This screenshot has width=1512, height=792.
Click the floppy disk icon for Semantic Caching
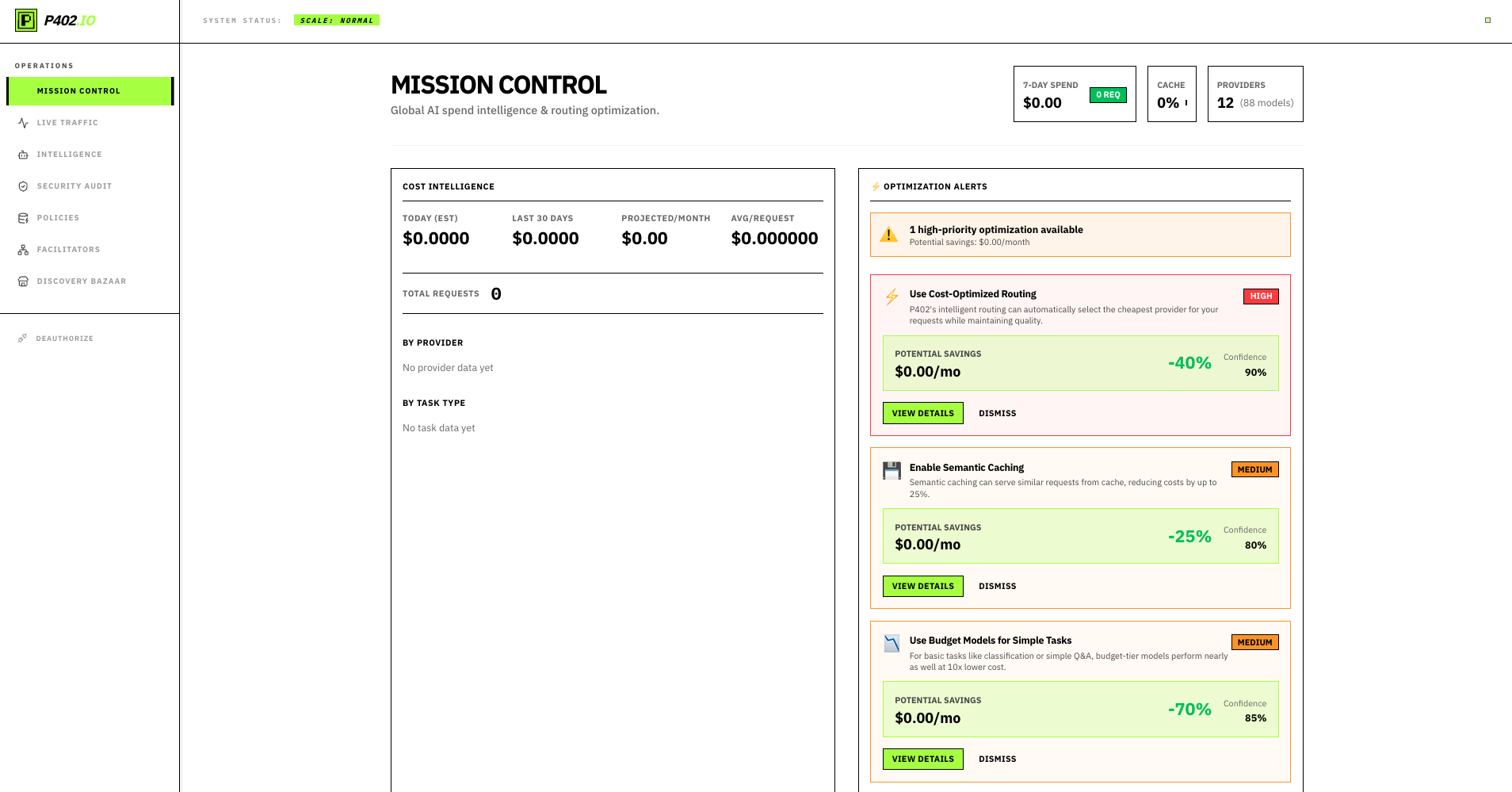[892, 470]
